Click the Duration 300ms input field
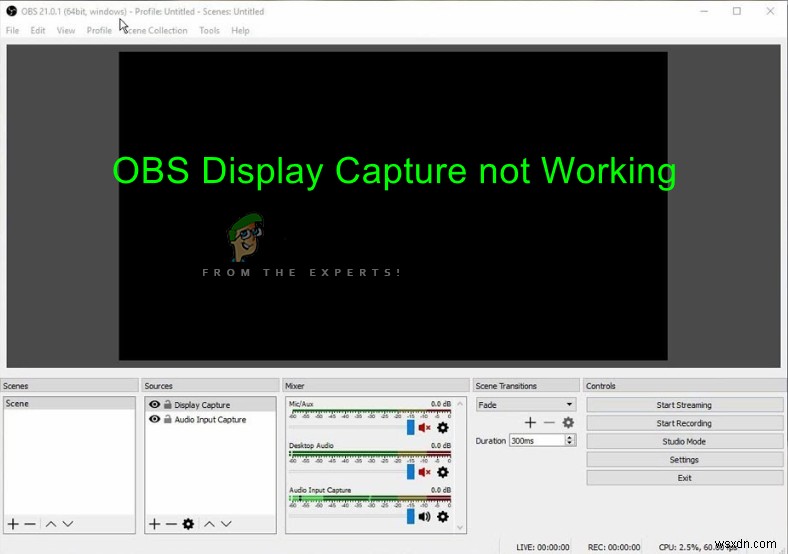788x554 pixels. tap(537, 440)
